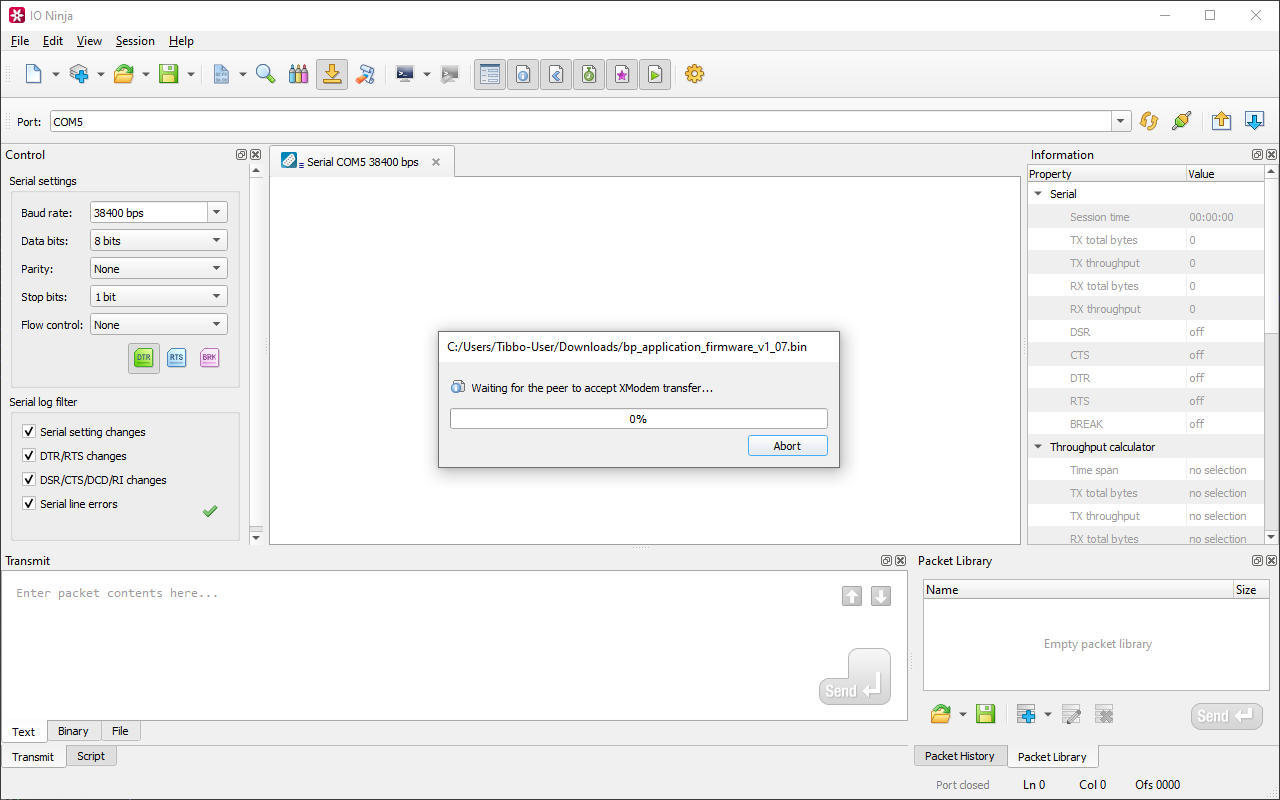
Task: Click the green floppy Save toolbar icon
Action: (x=169, y=74)
